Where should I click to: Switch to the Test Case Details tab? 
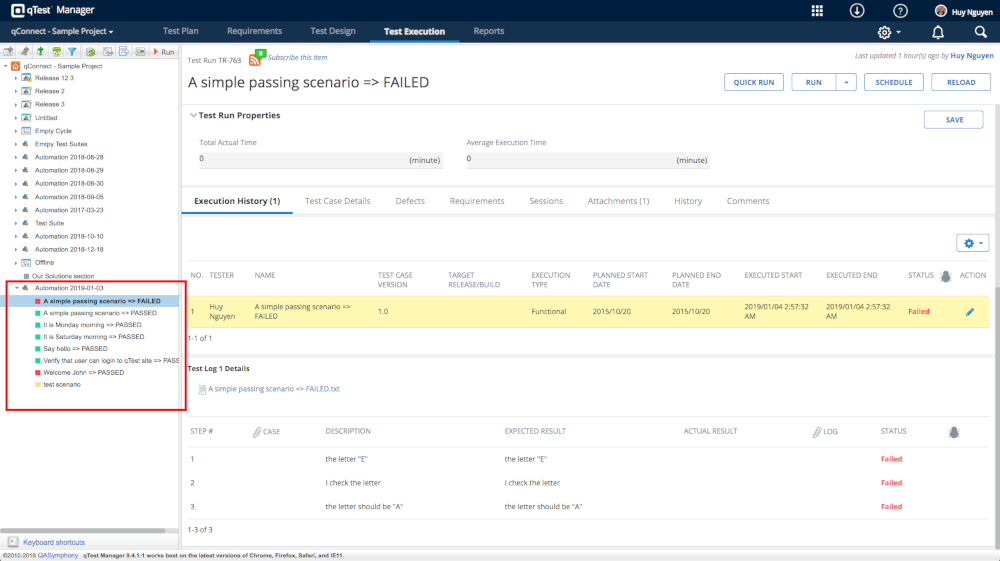click(x=337, y=201)
